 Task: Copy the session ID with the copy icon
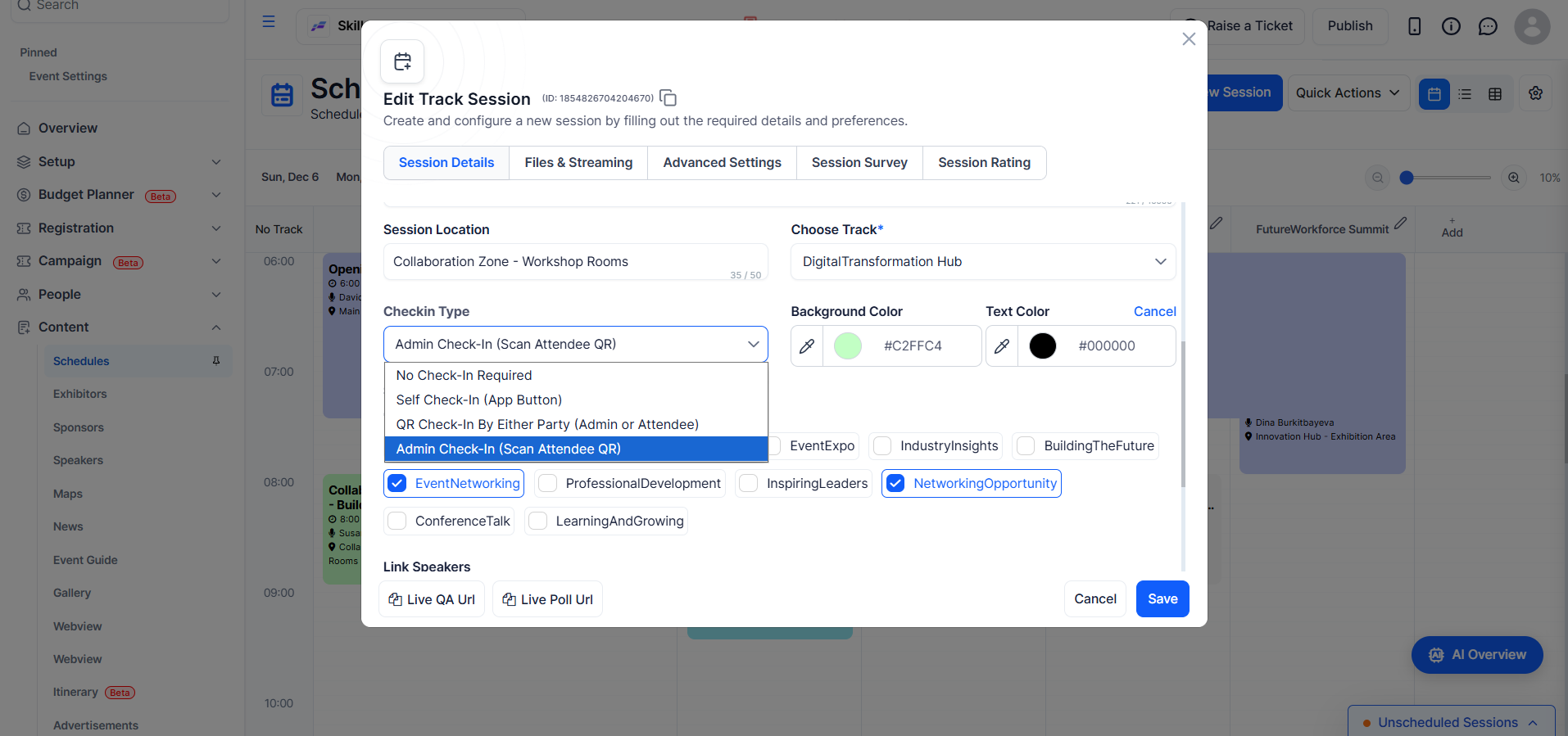668,98
